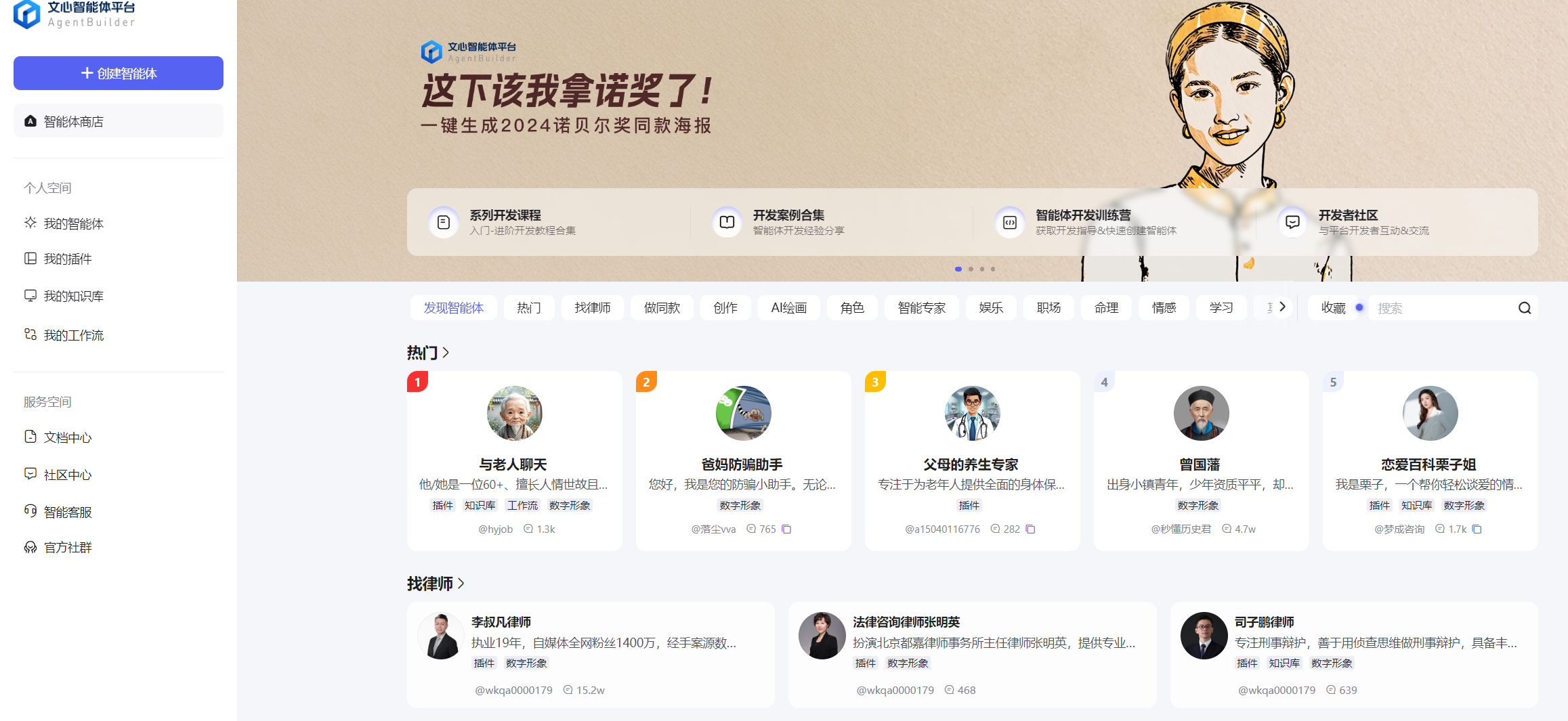
Task: Click the AgentBuilder logo in the sidebar
Action: (x=75, y=14)
